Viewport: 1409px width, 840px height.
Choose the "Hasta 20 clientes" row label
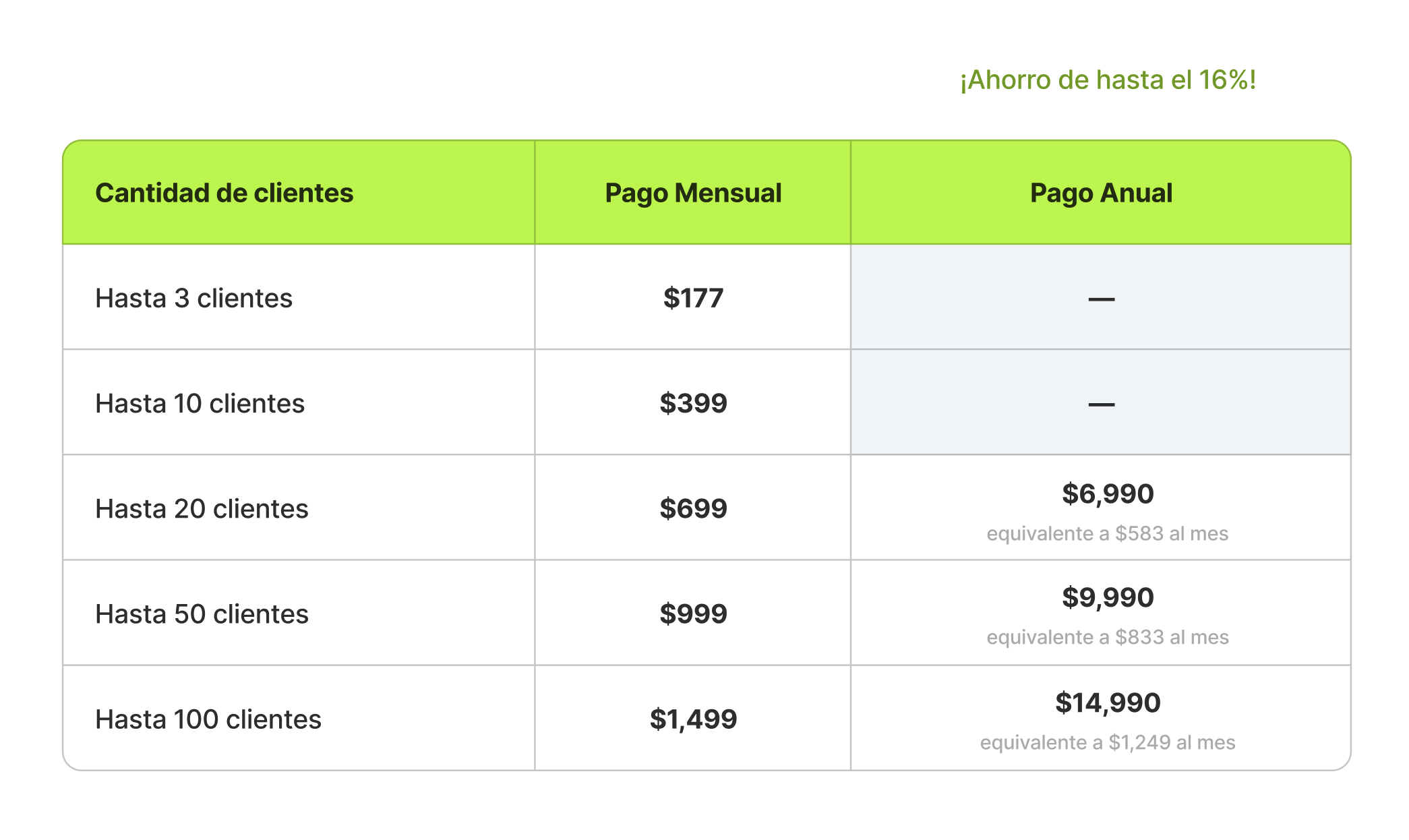click(x=202, y=509)
